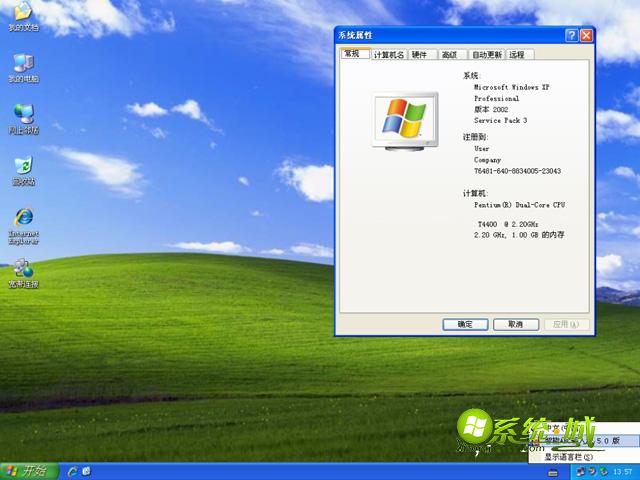
Task: Click the tray icon beside the clock
Action: (603, 472)
